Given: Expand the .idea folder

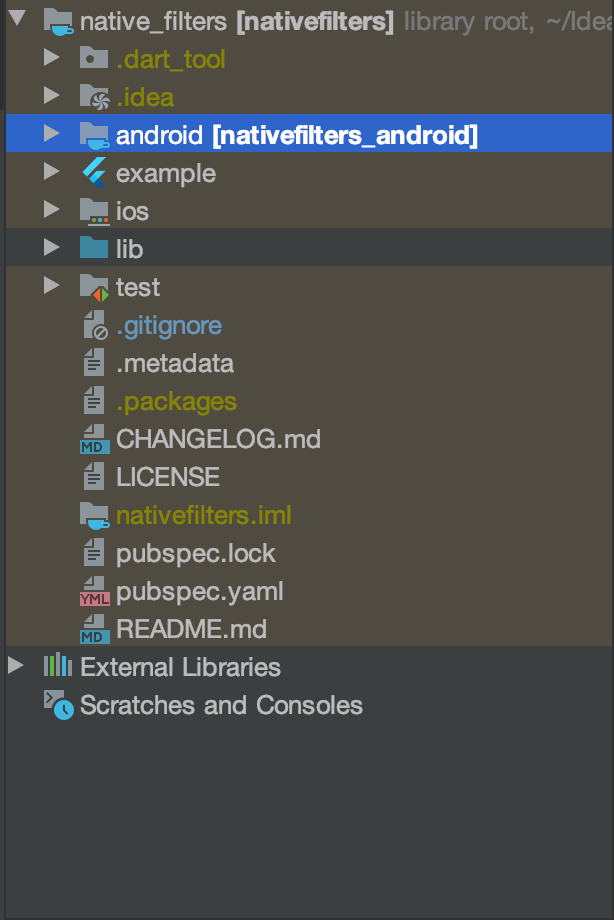Looking at the screenshot, I should pos(51,97).
